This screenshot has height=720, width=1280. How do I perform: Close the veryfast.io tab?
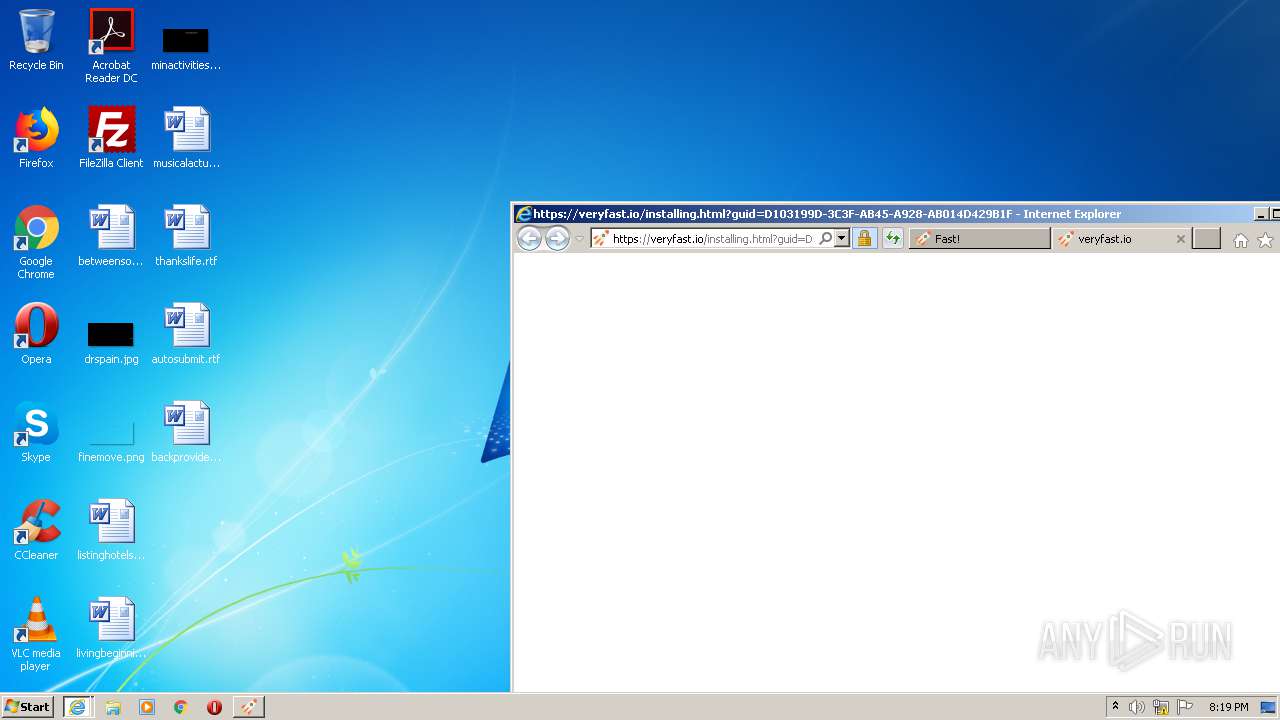click(x=1180, y=239)
